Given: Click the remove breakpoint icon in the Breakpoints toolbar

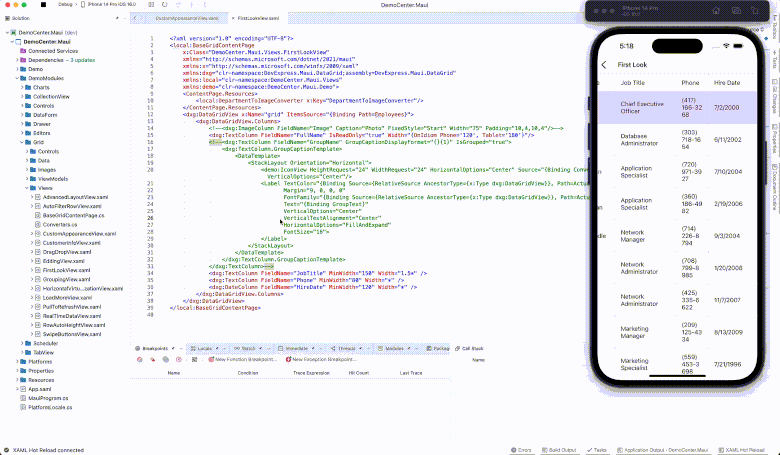Looking at the screenshot, I should [x=153, y=360].
